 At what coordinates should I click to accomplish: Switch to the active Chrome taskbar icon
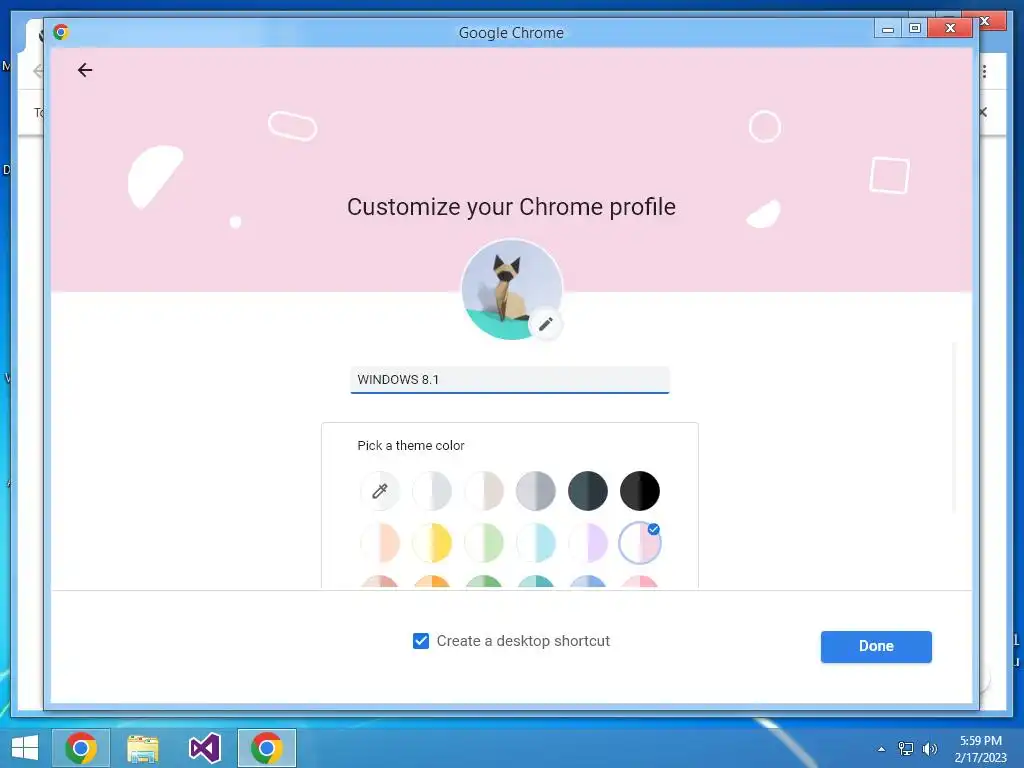pyautogui.click(x=266, y=748)
